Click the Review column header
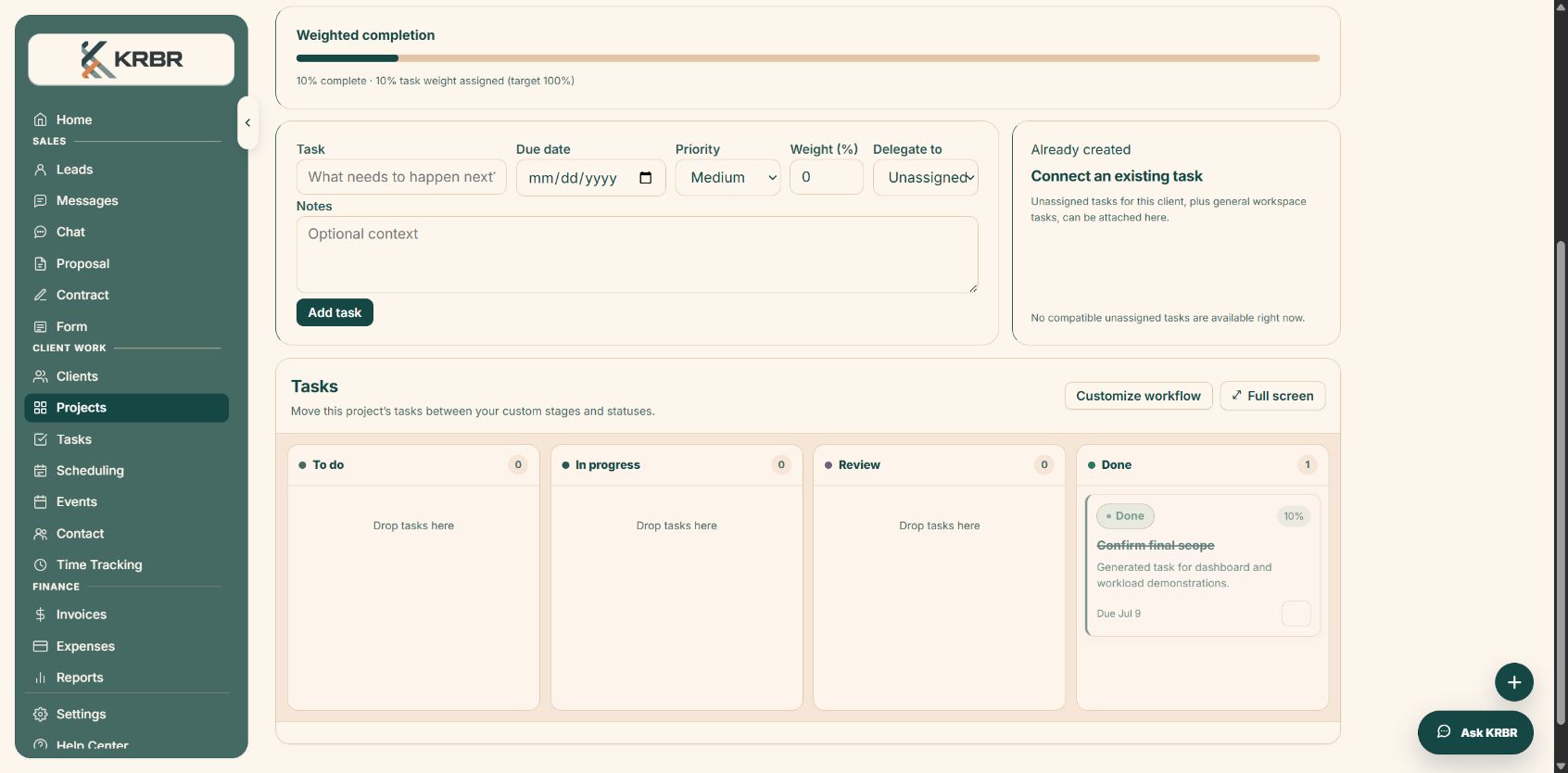1568x773 pixels. point(940,465)
